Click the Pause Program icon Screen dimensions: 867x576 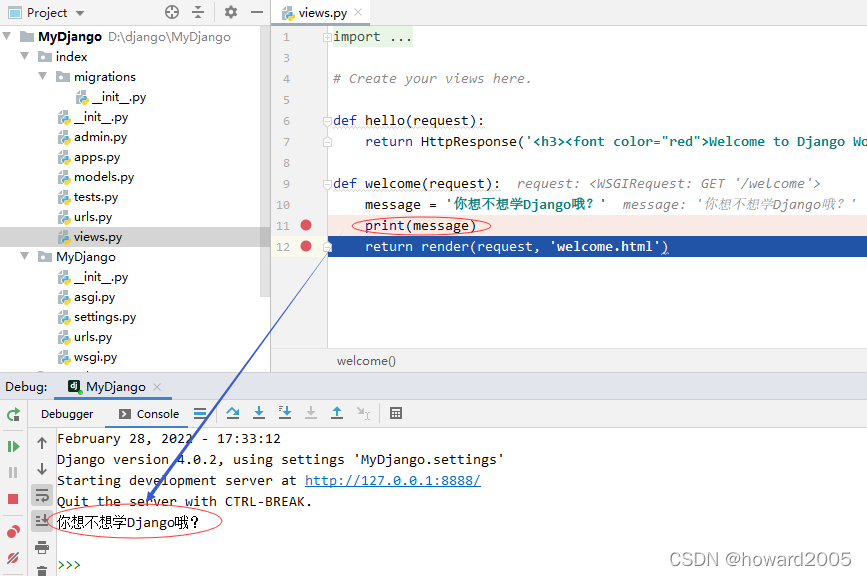click(x=13, y=473)
